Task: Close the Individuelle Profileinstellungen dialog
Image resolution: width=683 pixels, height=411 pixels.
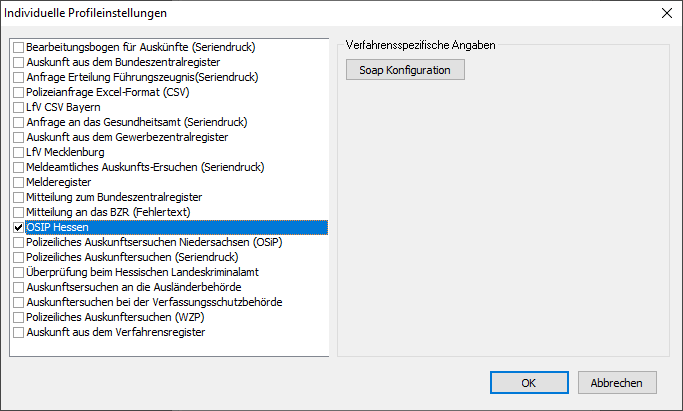Action: click(x=666, y=13)
